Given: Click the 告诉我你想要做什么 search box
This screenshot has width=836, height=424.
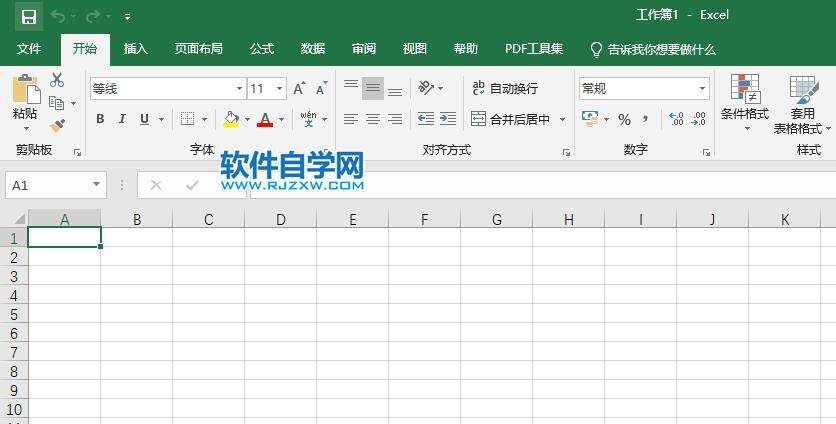Looking at the screenshot, I should point(653,50).
